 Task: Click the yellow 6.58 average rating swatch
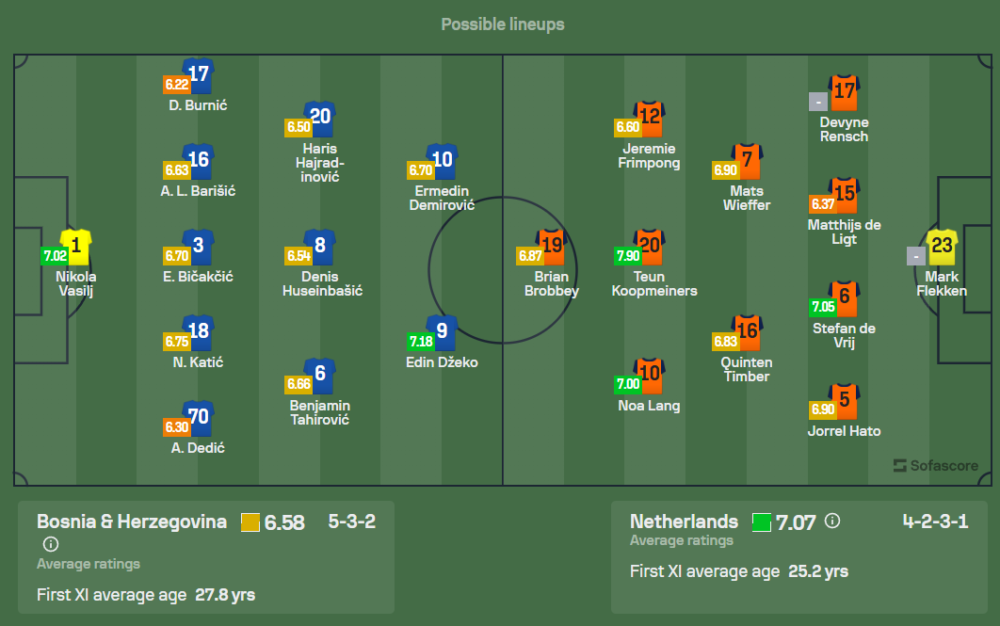(250, 523)
